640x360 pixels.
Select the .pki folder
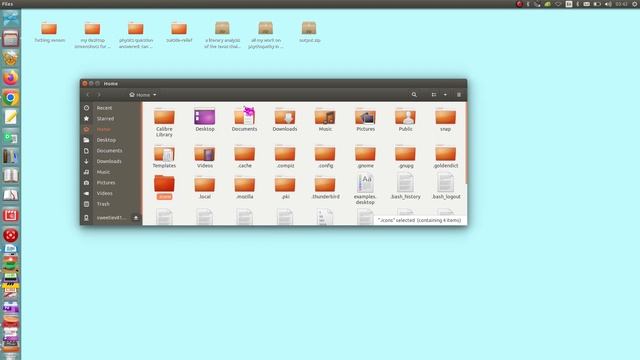(x=285, y=187)
